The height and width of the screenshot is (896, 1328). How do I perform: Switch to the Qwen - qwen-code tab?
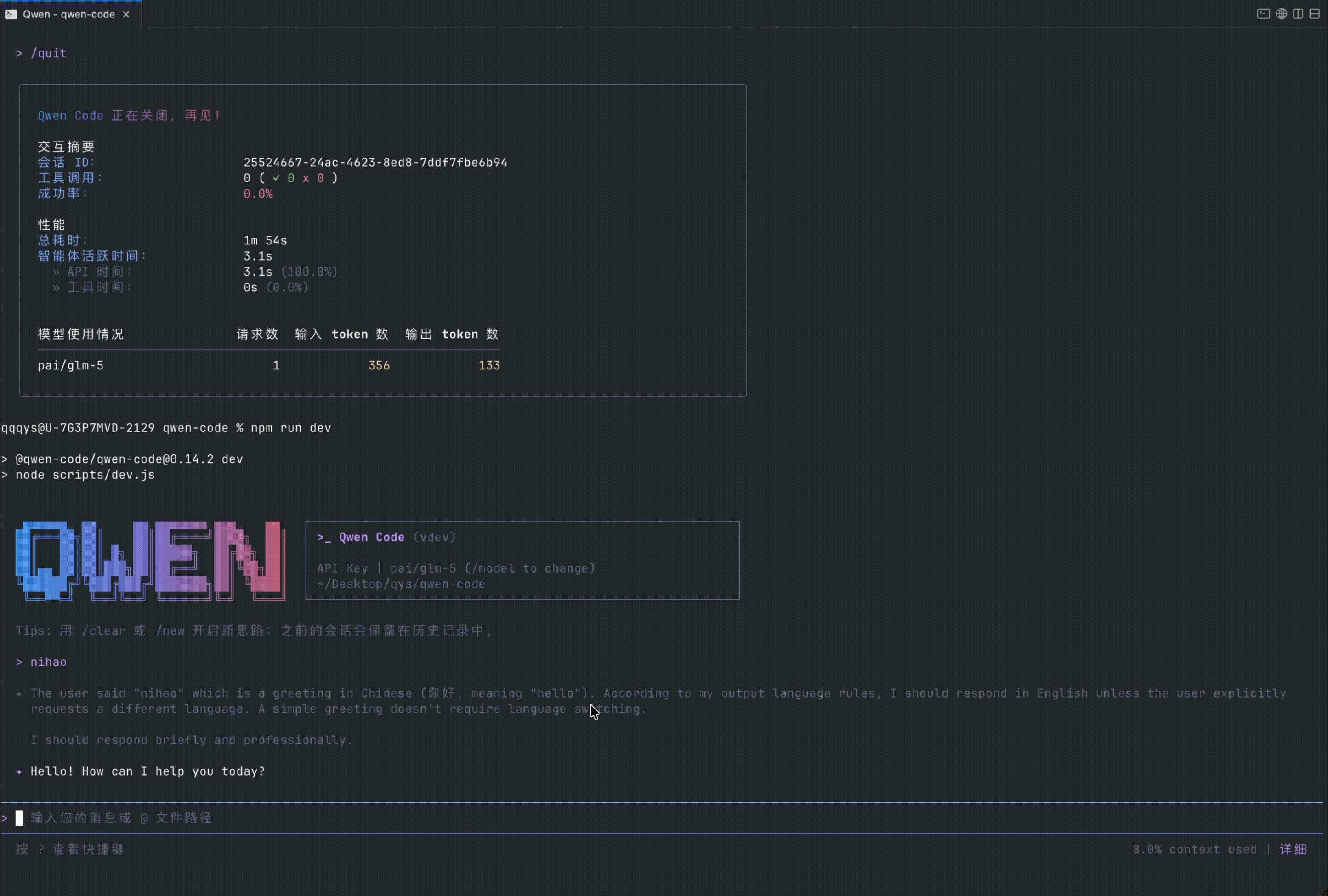68,14
